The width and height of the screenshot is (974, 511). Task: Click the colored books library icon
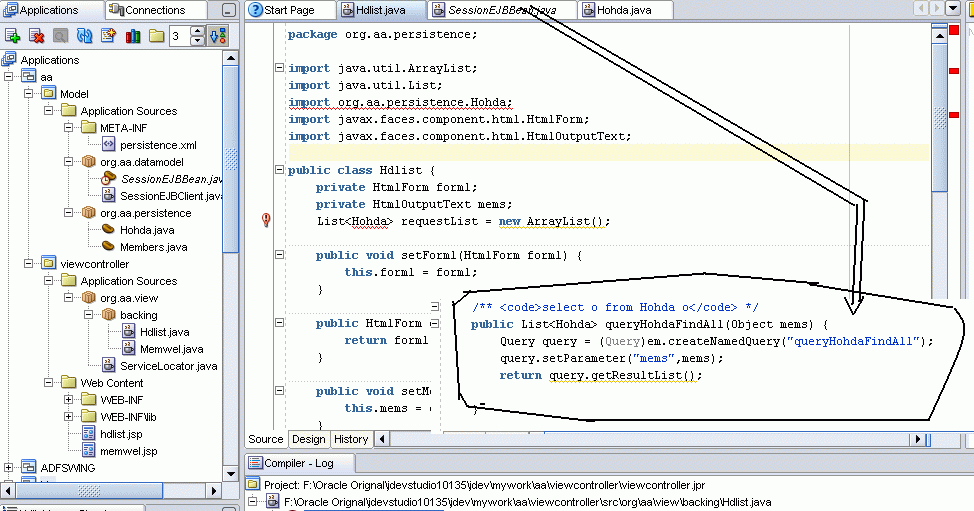point(133,36)
